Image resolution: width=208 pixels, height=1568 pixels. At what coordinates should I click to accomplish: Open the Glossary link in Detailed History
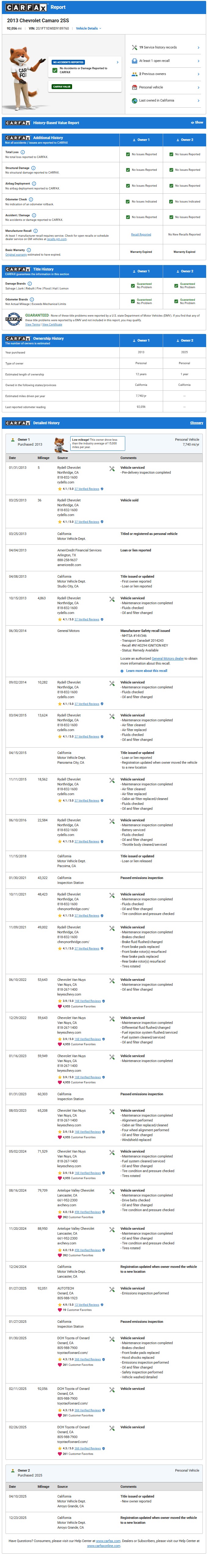[x=196, y=423]
